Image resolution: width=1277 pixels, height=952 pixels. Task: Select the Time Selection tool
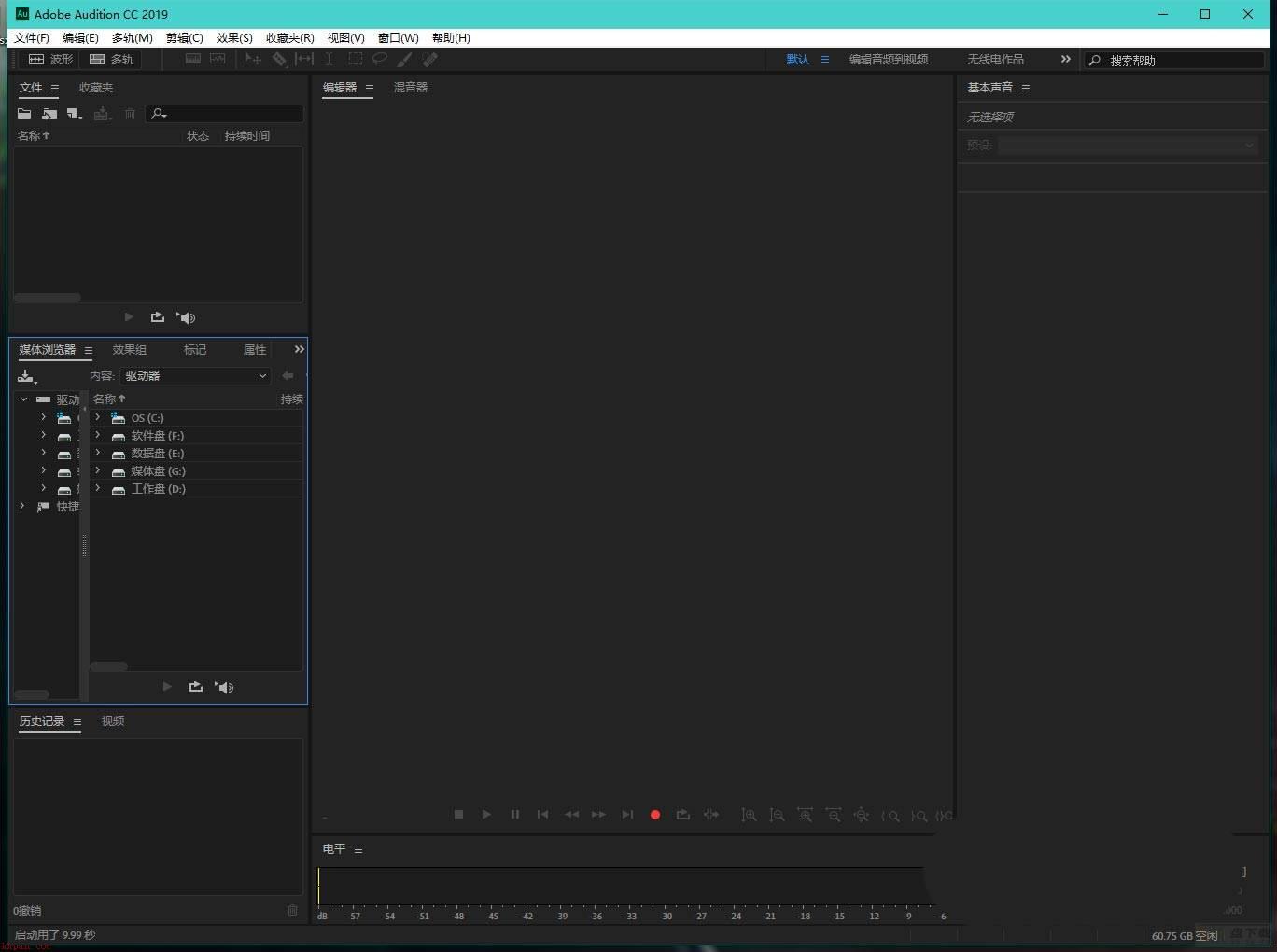(329, 59)
